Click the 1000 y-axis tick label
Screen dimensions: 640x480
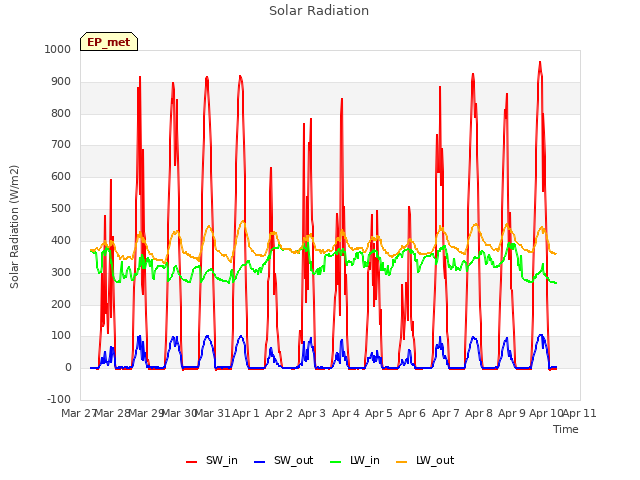(x=58, y=49)
